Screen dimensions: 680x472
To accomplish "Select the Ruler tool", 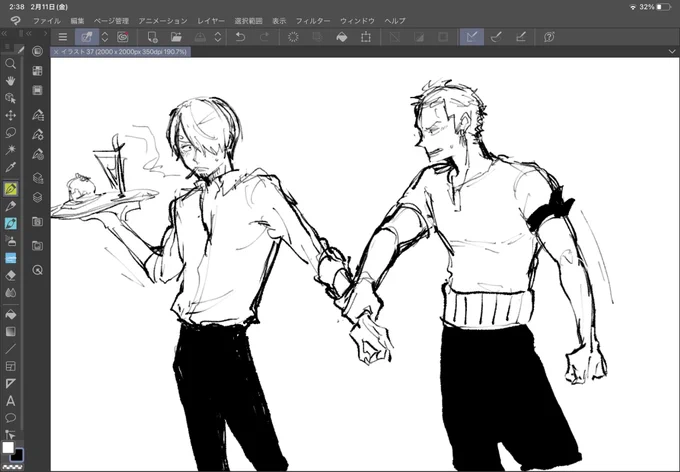I will click(x=10, y=384).
